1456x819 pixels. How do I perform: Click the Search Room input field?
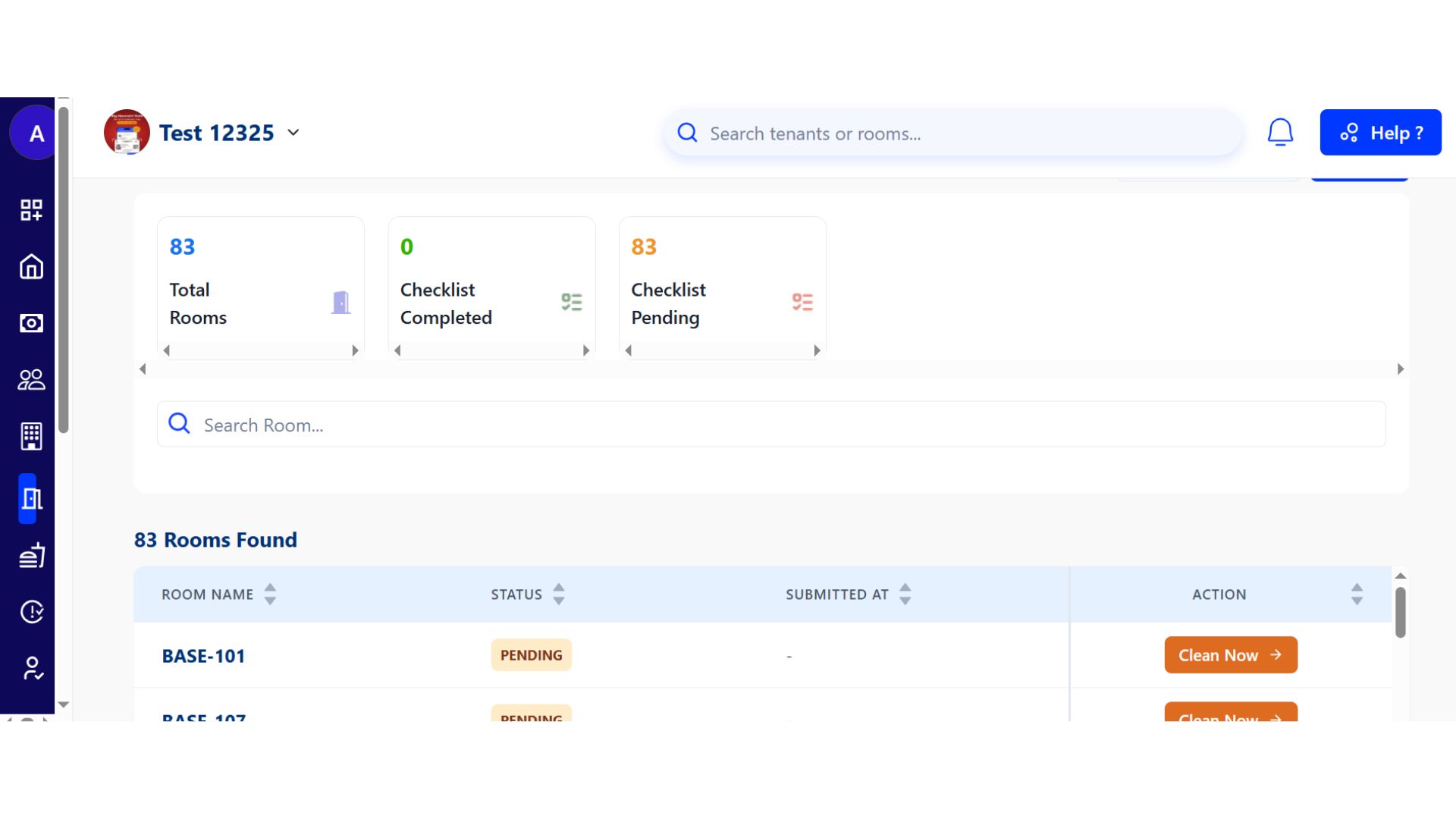click(x=770, y=425)
